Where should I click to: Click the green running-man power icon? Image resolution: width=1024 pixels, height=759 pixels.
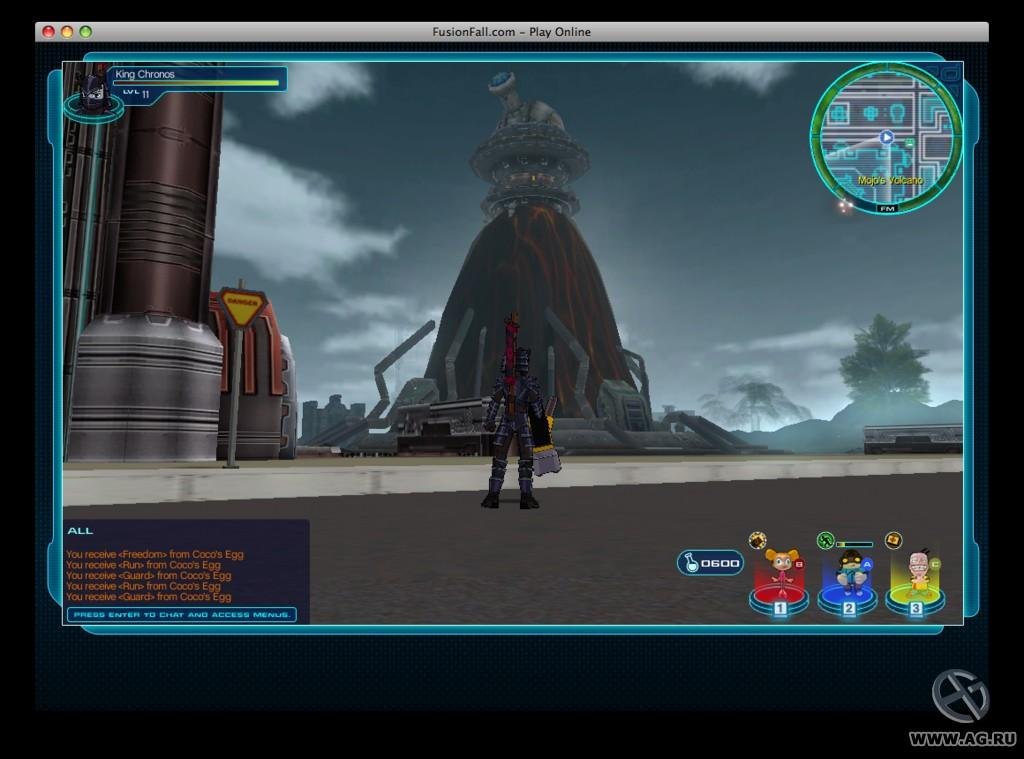click(825, 541)
